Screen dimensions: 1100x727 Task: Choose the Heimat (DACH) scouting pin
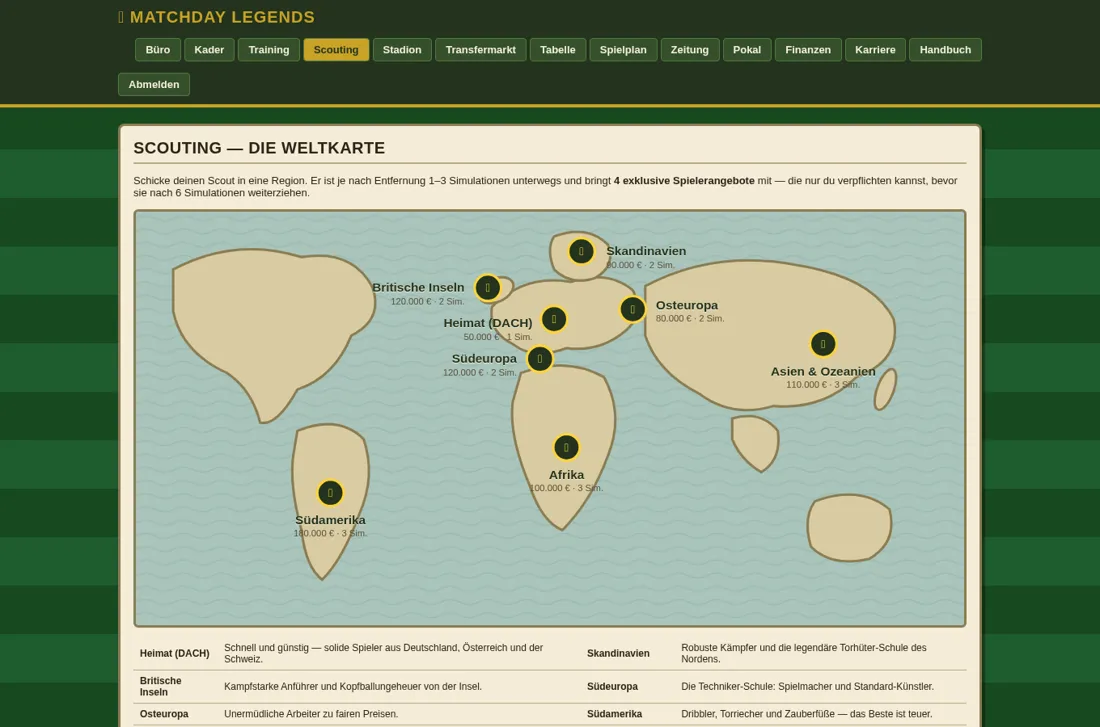554,319
